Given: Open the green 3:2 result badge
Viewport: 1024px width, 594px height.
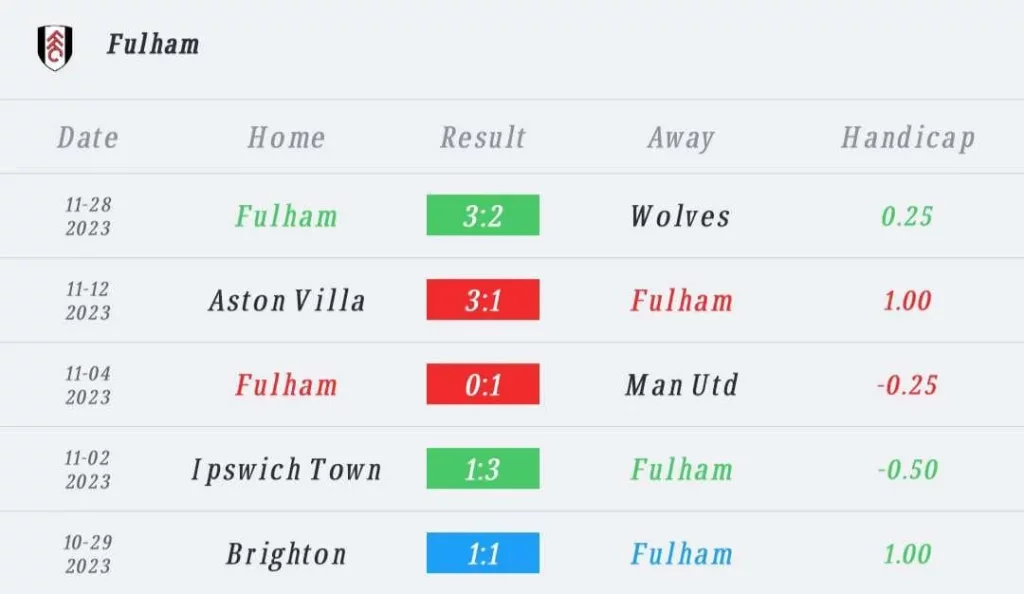Looking at the screenshot, I should [483, 216].
